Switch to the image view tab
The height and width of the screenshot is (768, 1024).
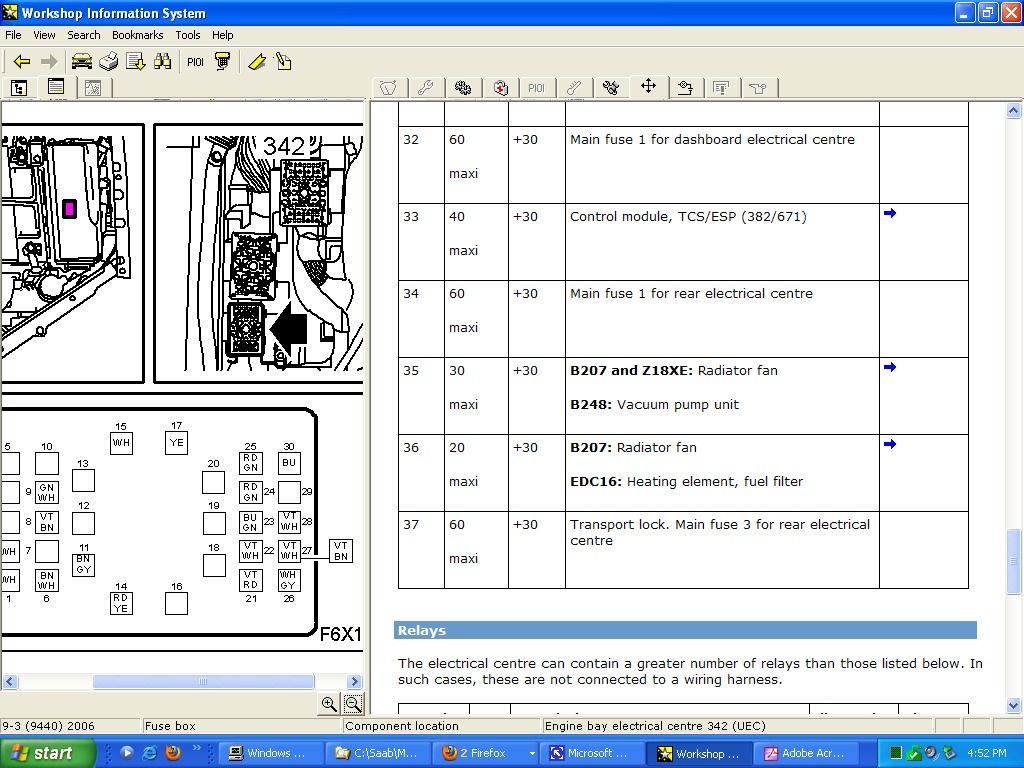[93, 88]
